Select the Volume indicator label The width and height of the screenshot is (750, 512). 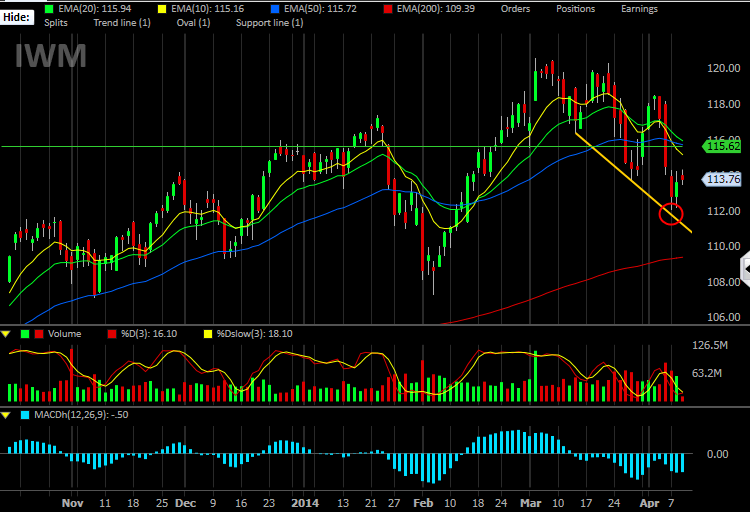tap(65, 334)
